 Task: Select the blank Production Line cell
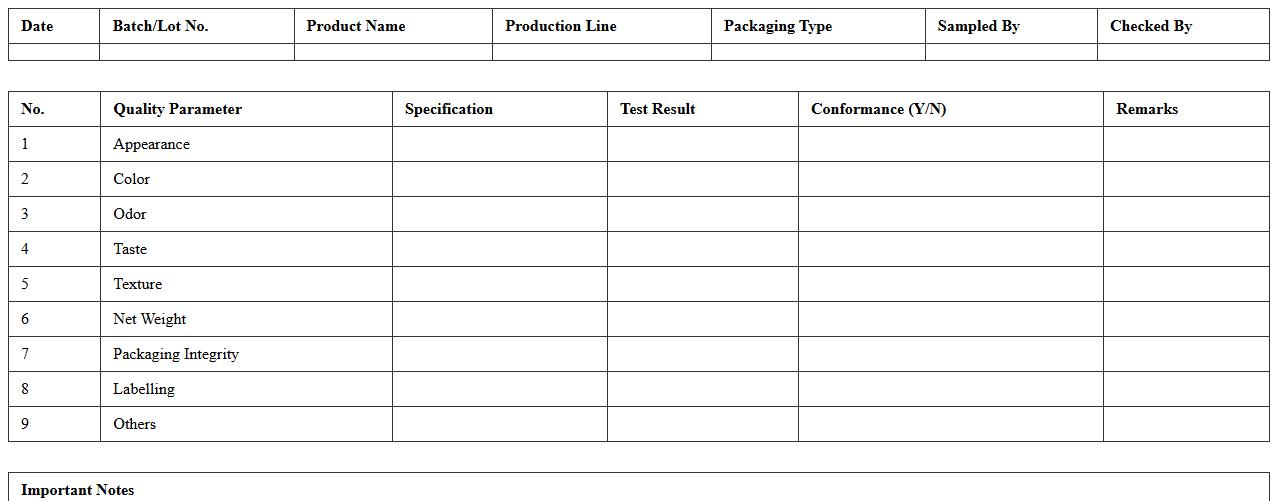coord(602,52)
